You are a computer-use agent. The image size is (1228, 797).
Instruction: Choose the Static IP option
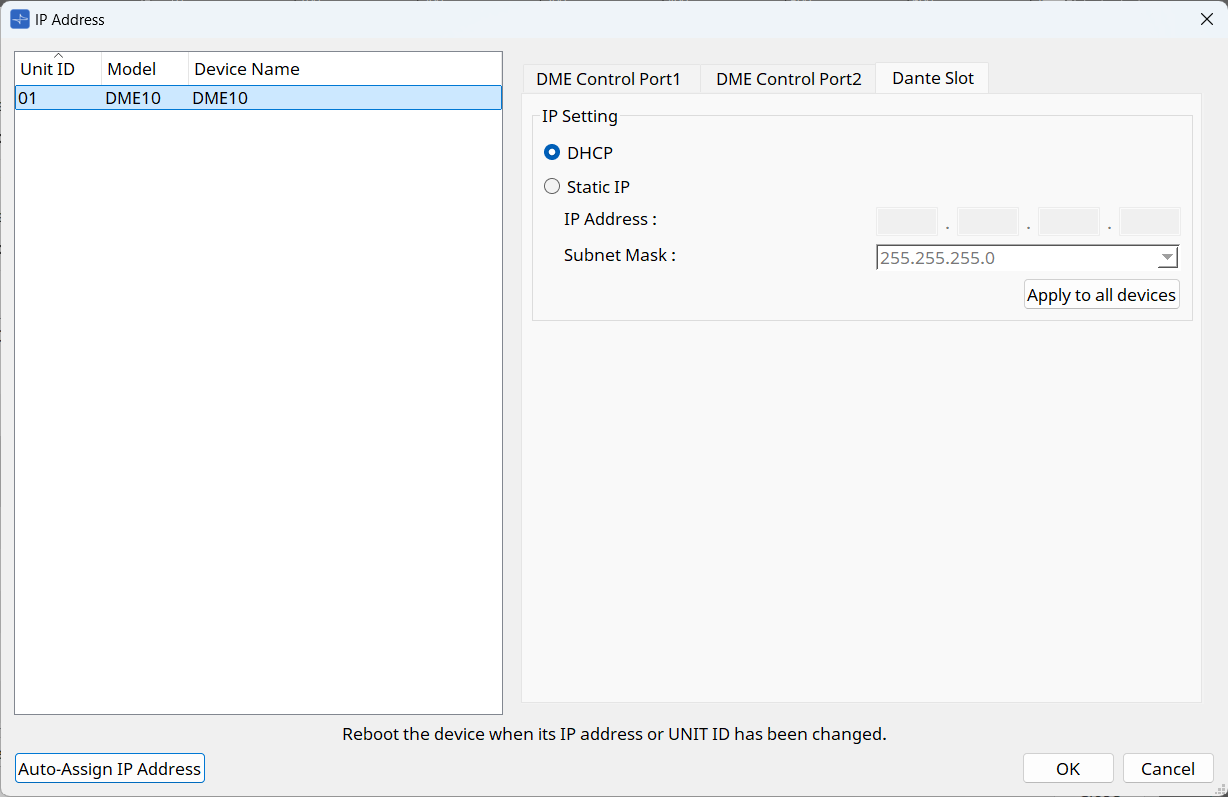coord(552,187)
